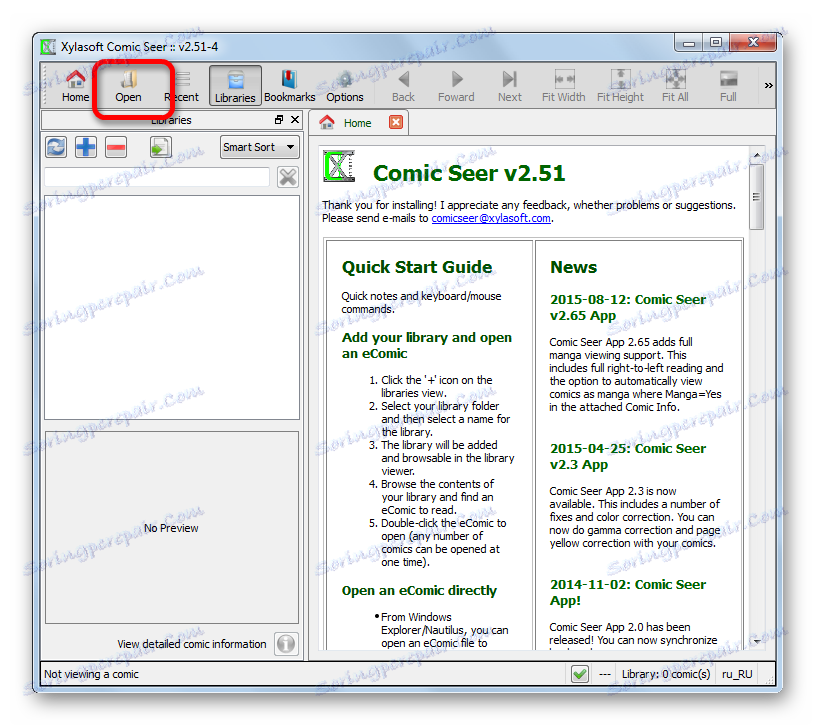Maximize the Comic Seer window
This screenshot has width=816, height=726.
pos(716,43)
